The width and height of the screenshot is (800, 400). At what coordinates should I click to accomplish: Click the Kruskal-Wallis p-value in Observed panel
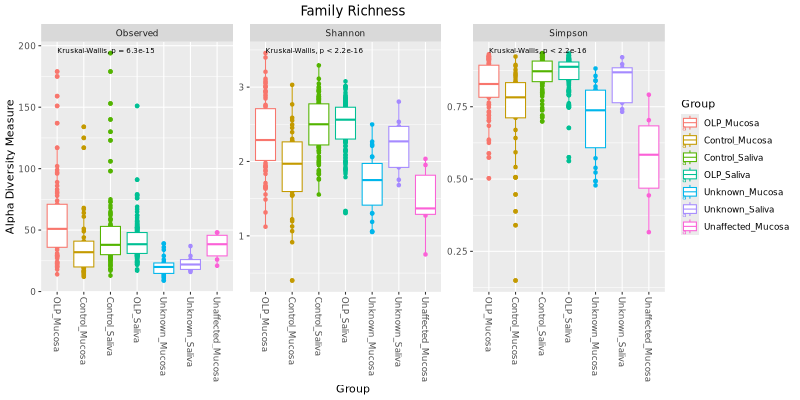point(106,49)
